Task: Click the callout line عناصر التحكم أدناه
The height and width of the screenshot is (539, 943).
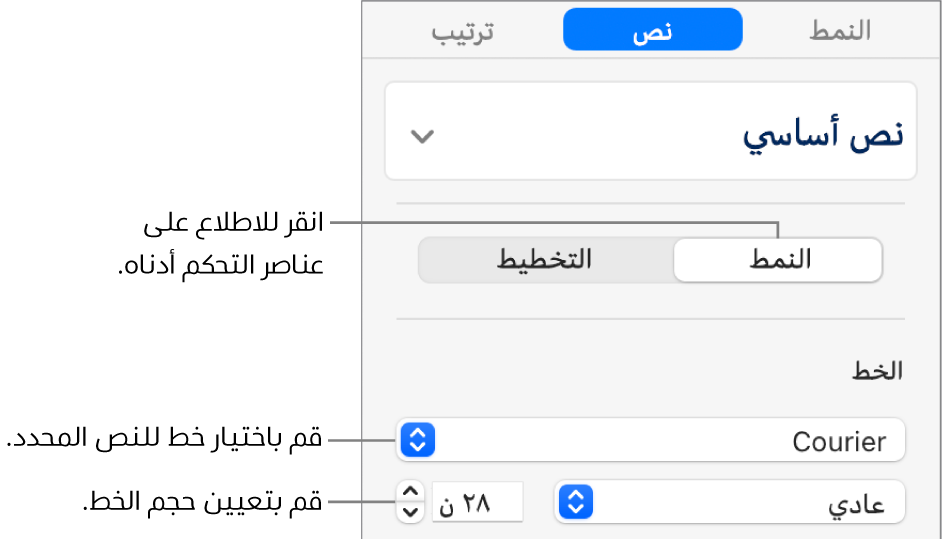Action: click(x=223, y=267)
